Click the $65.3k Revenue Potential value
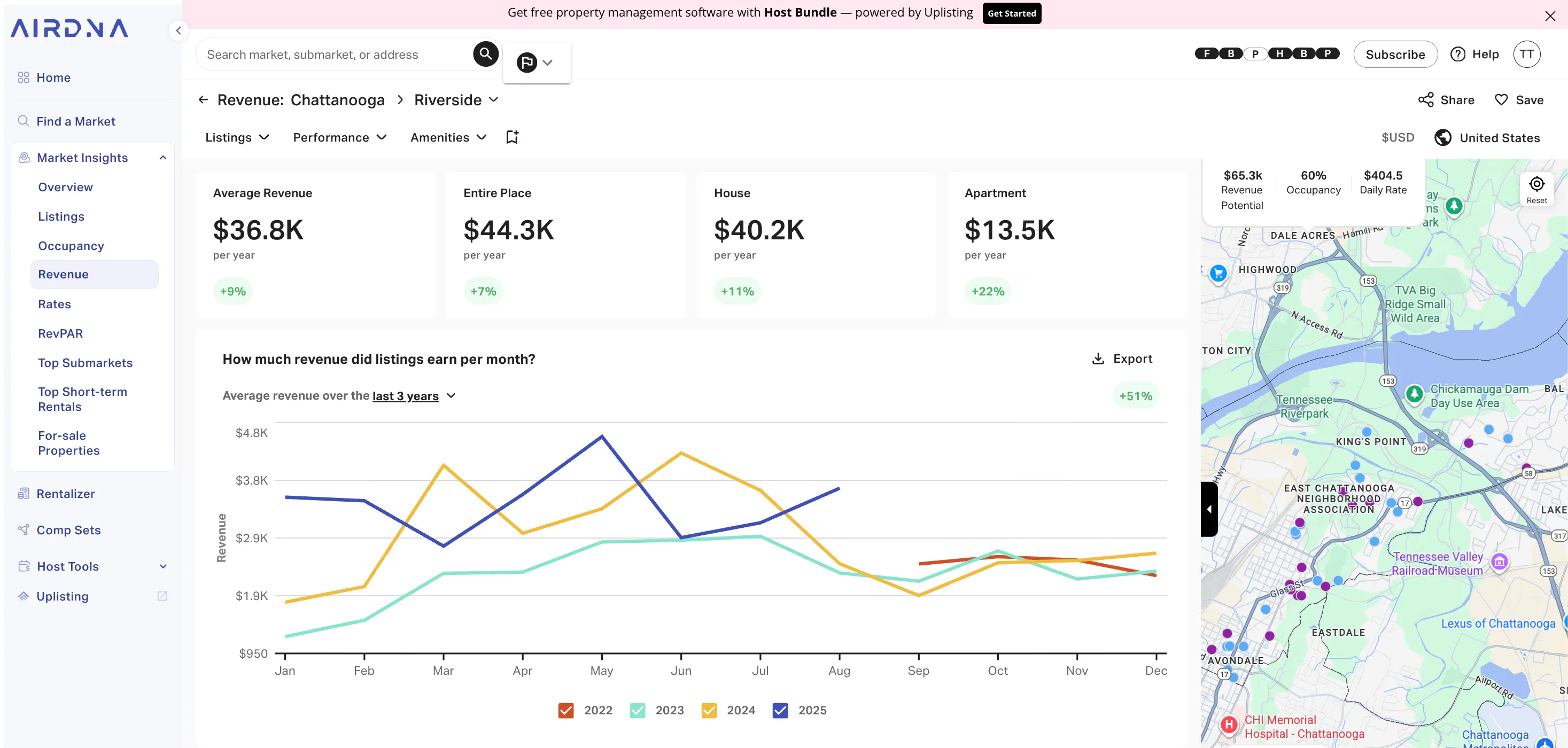 (1243, 175)
